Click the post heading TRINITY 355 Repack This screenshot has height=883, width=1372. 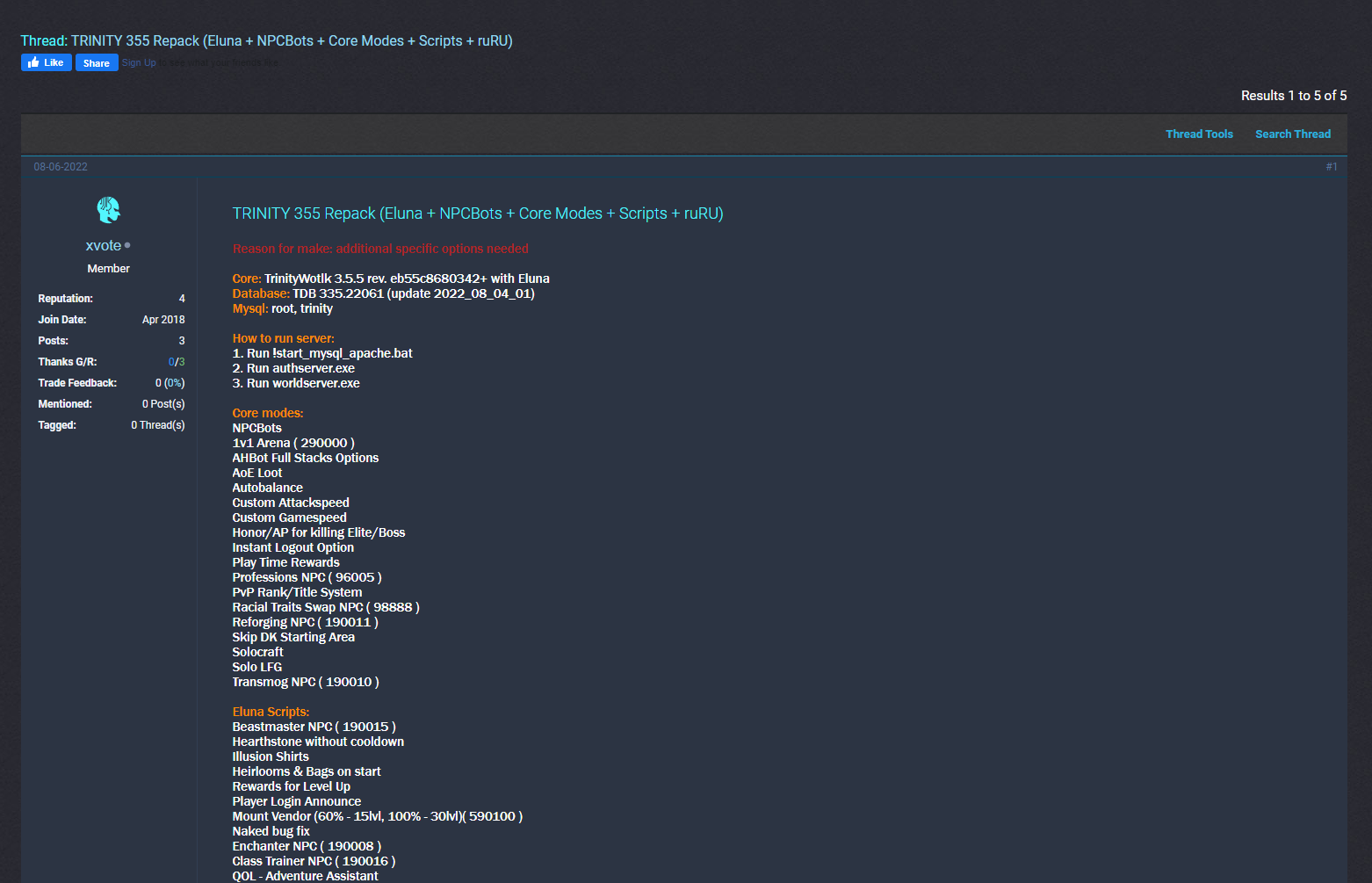point(478,214)
